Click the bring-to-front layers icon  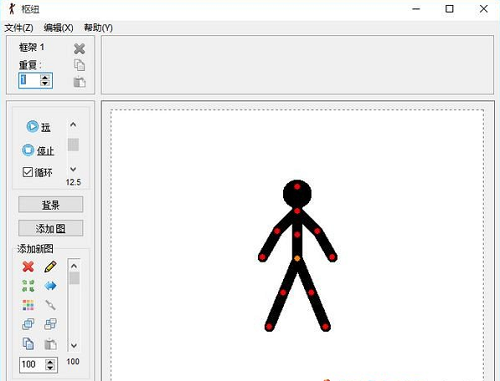point(28,324)
